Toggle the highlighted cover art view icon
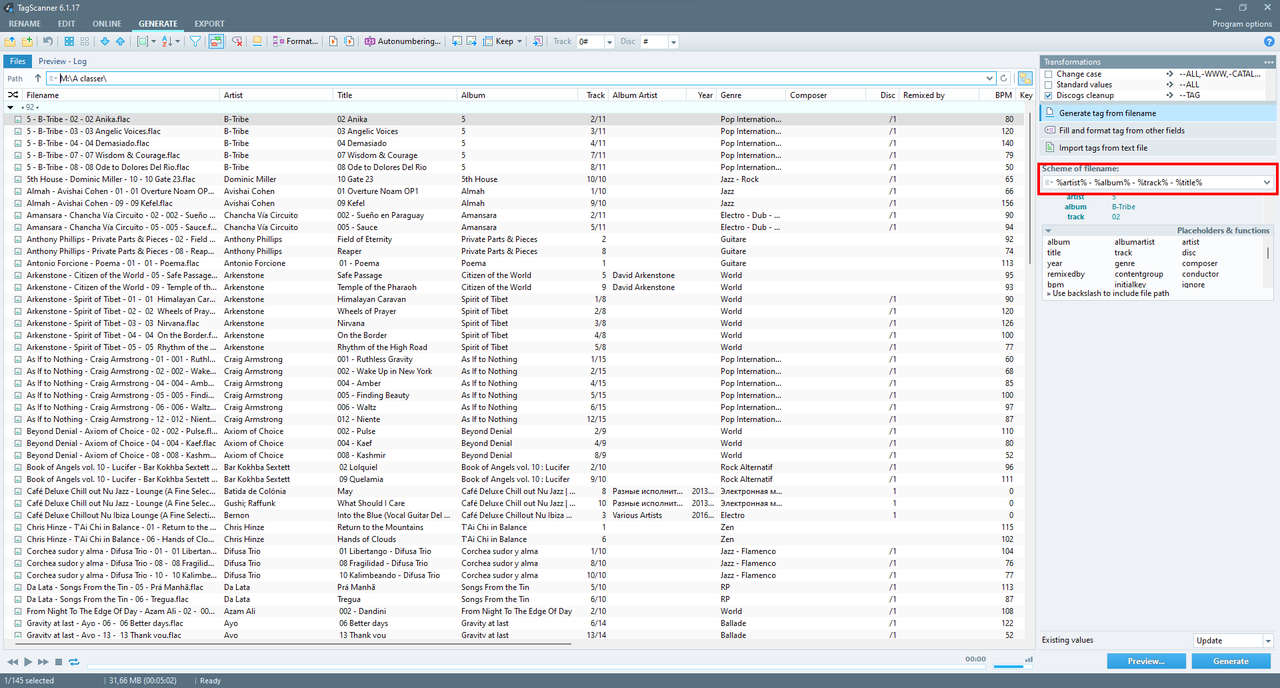The width and height of the screenshot is (1280, 688). tap(216, 42)
